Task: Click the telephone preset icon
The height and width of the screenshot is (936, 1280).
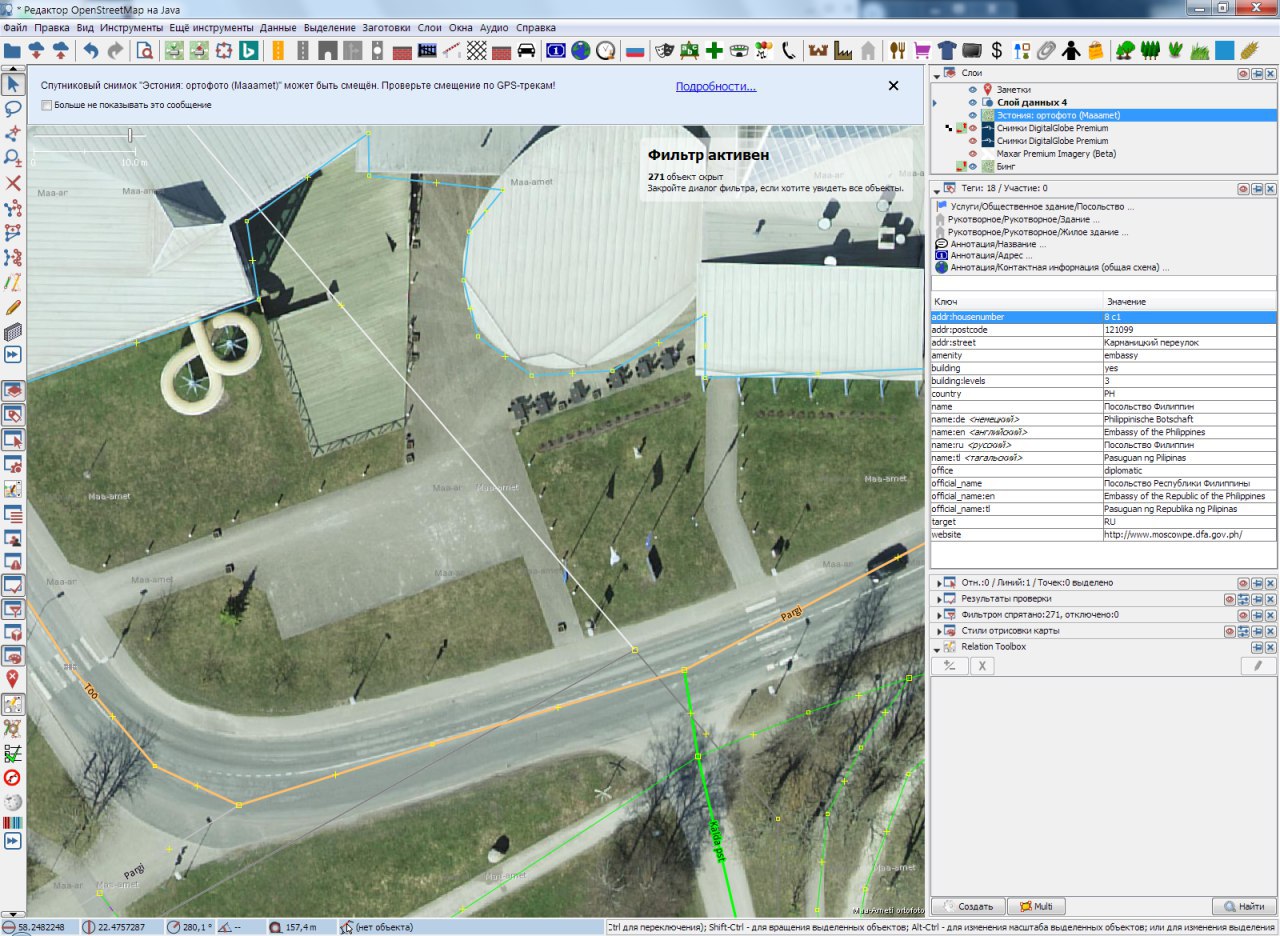Action: pyautogui.click(x=789, y=49)
